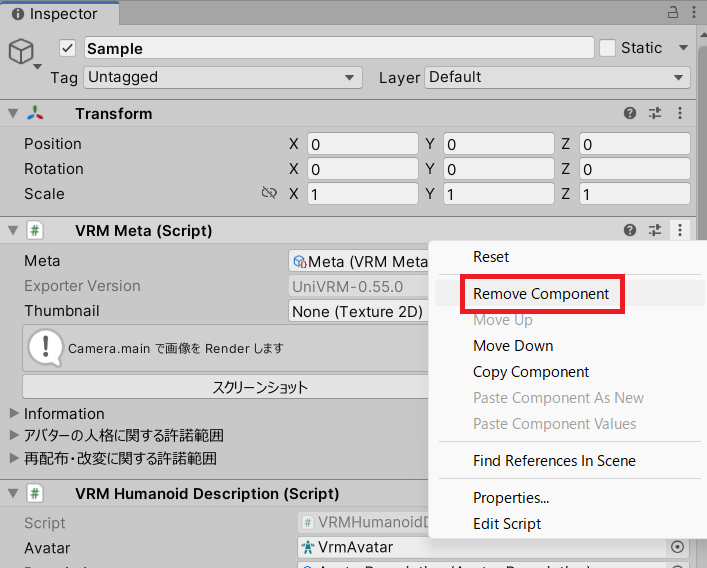
Task: Toggle the Sample object active checkbox
Action: click(x=68, y=48)
